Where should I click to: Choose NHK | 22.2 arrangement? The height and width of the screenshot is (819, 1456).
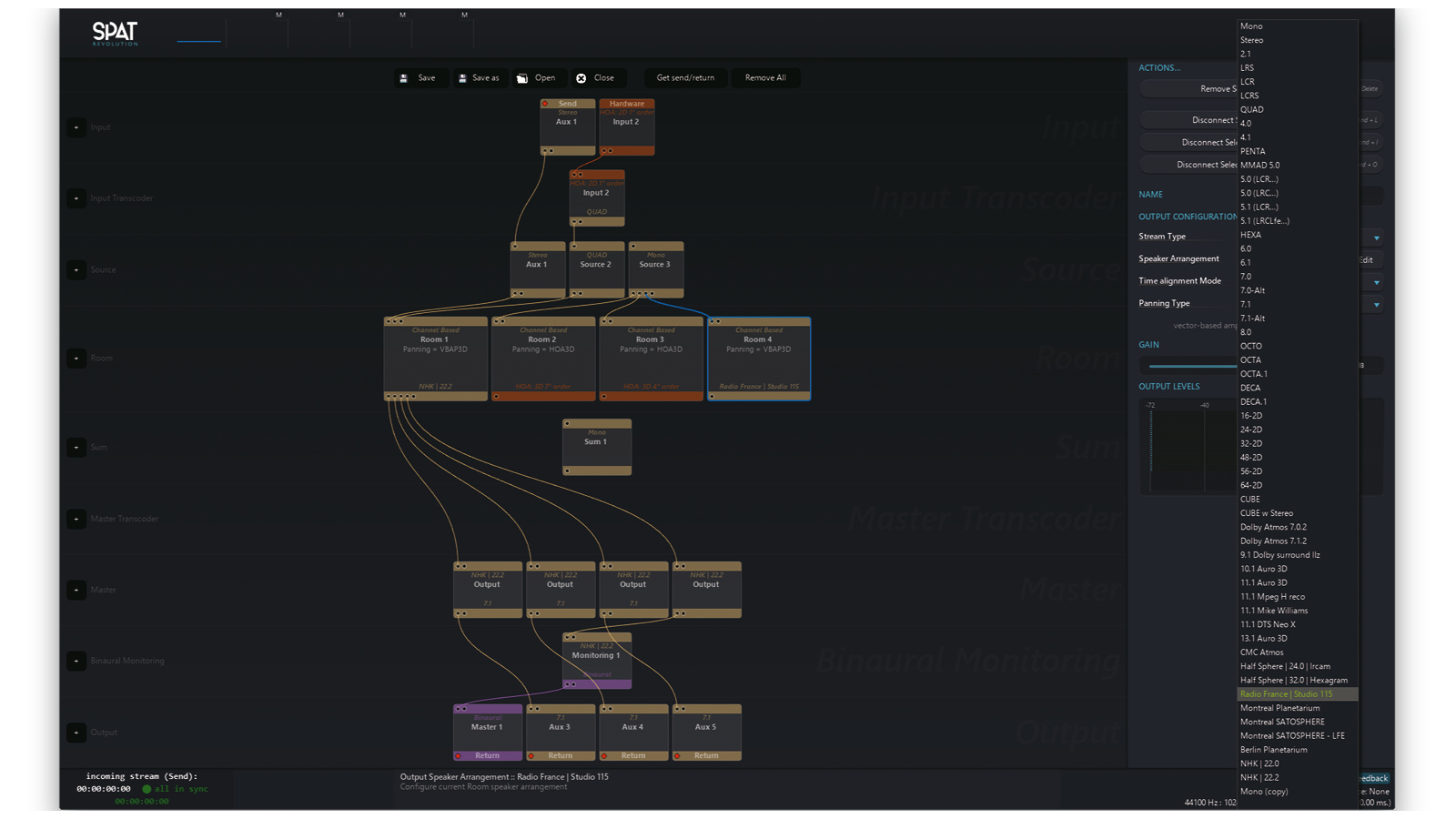click(x=1297, y=777)
